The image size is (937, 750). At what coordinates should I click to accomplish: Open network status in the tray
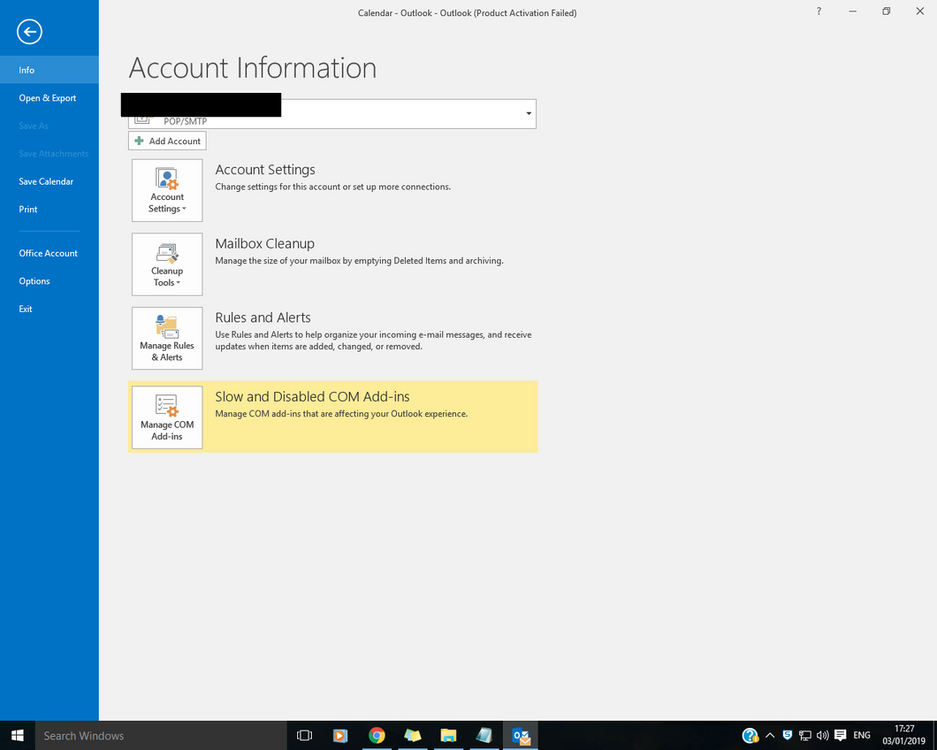click(x=805, y=736)
